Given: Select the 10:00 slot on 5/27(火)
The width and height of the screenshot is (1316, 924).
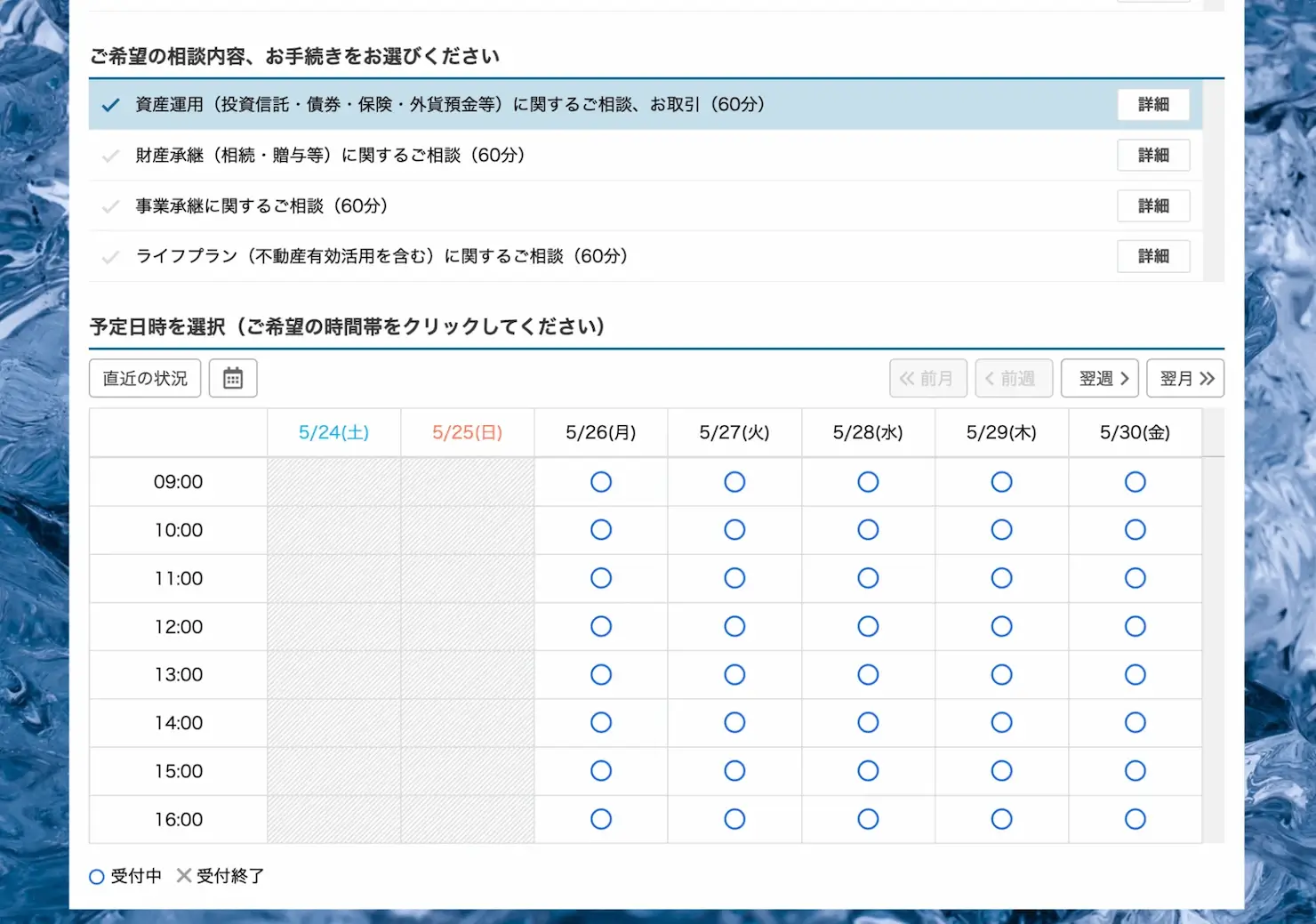Looking at the screenshot, I should pos(734,530).
